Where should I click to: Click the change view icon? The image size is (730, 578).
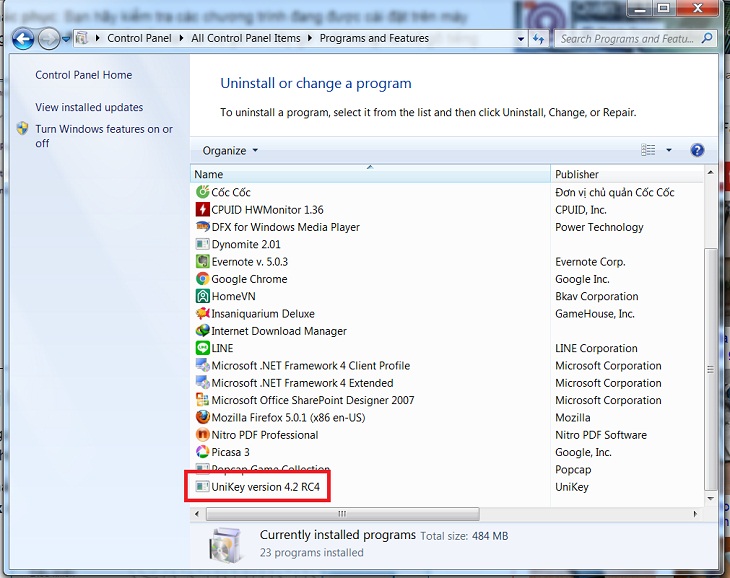[648, 150]
